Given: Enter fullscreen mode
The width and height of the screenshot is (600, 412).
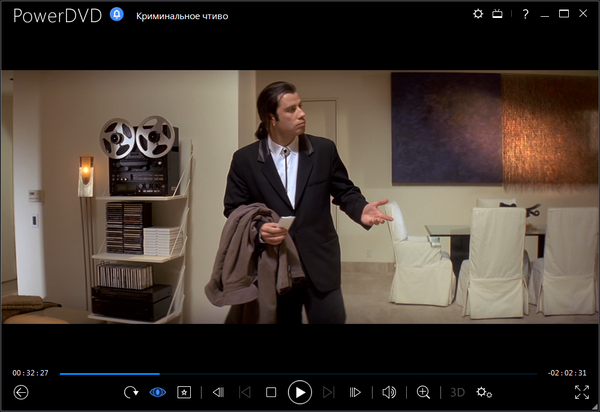Looking at the screenshot, I should coord(582,392).
